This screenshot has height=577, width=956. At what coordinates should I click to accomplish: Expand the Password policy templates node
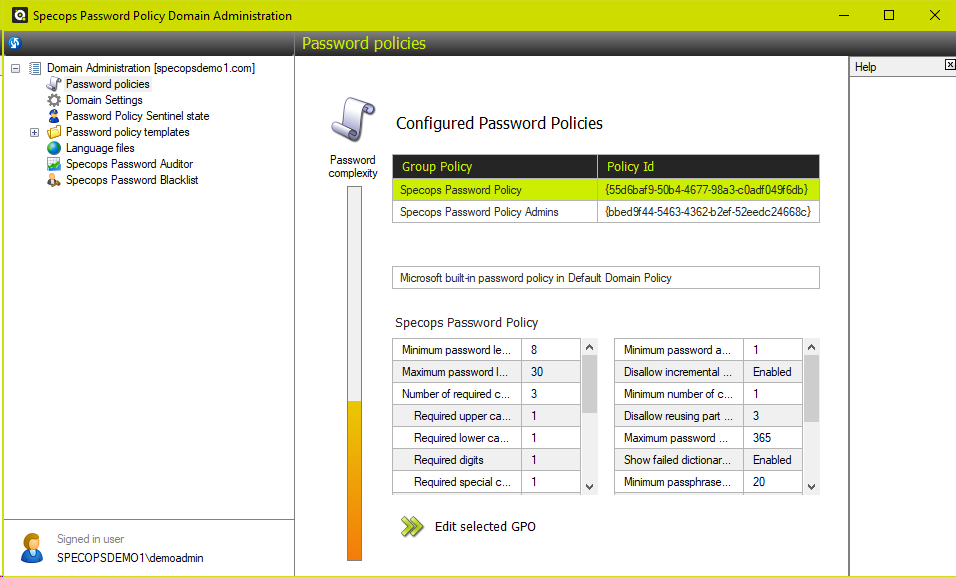tap(35, 132)
